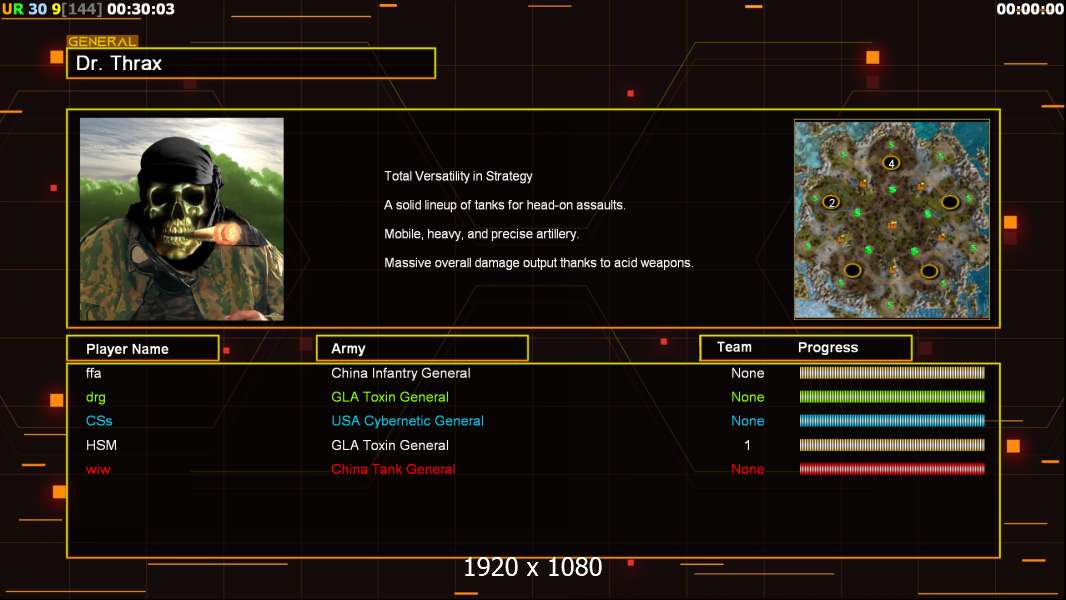Select player drg in the list
1066x600 pixels.
click(95, 398)
